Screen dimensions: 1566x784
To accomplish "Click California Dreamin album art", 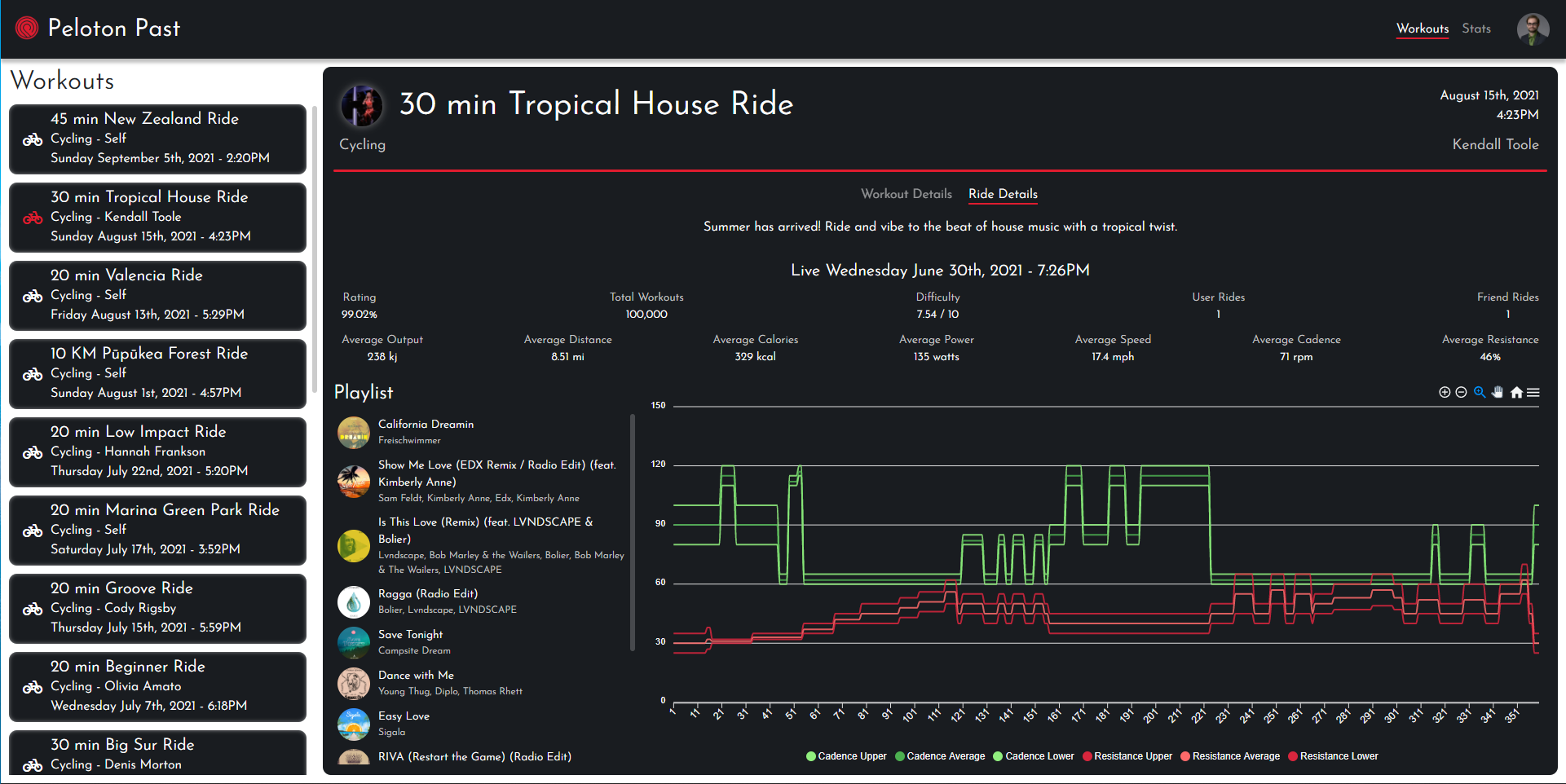I will (x=354, y=433).
